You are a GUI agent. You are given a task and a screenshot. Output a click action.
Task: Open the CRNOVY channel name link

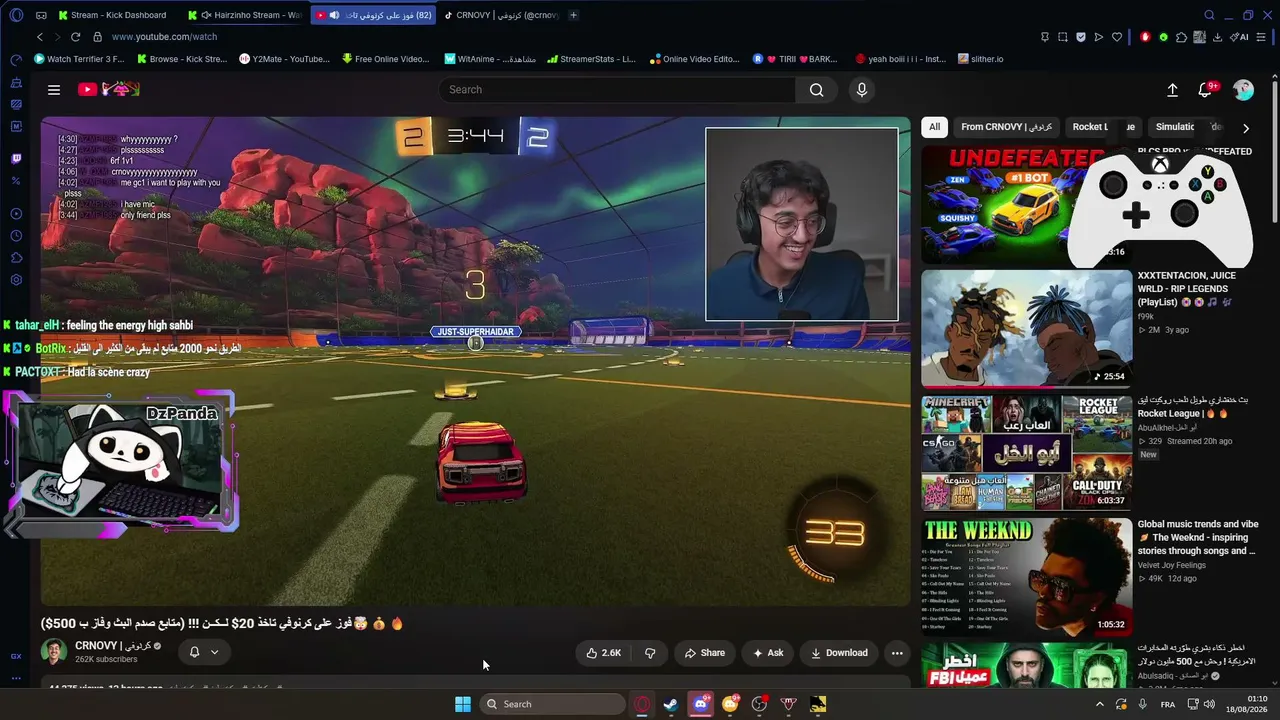point(113,646)
